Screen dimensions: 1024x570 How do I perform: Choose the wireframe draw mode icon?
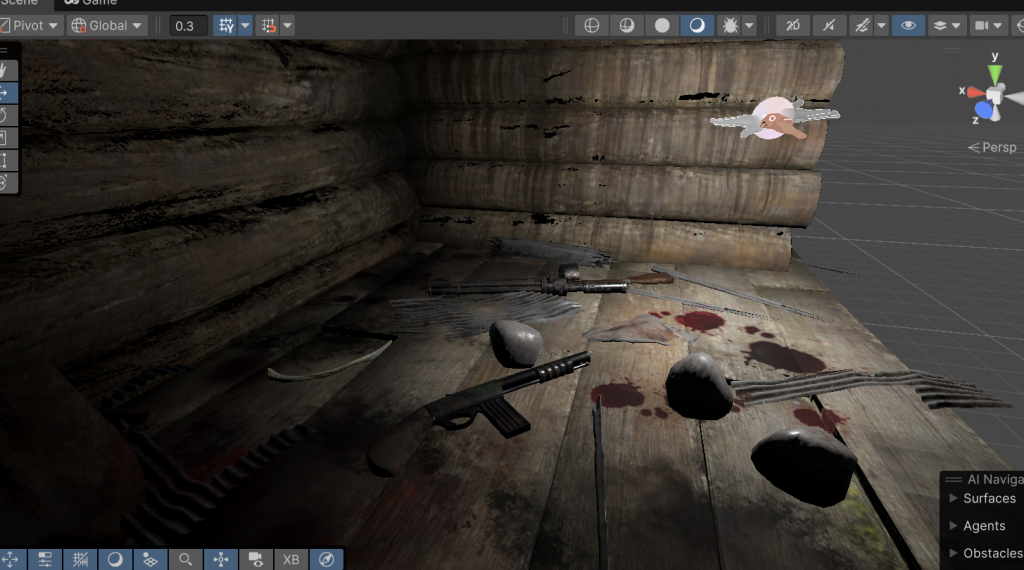(592, 25)
